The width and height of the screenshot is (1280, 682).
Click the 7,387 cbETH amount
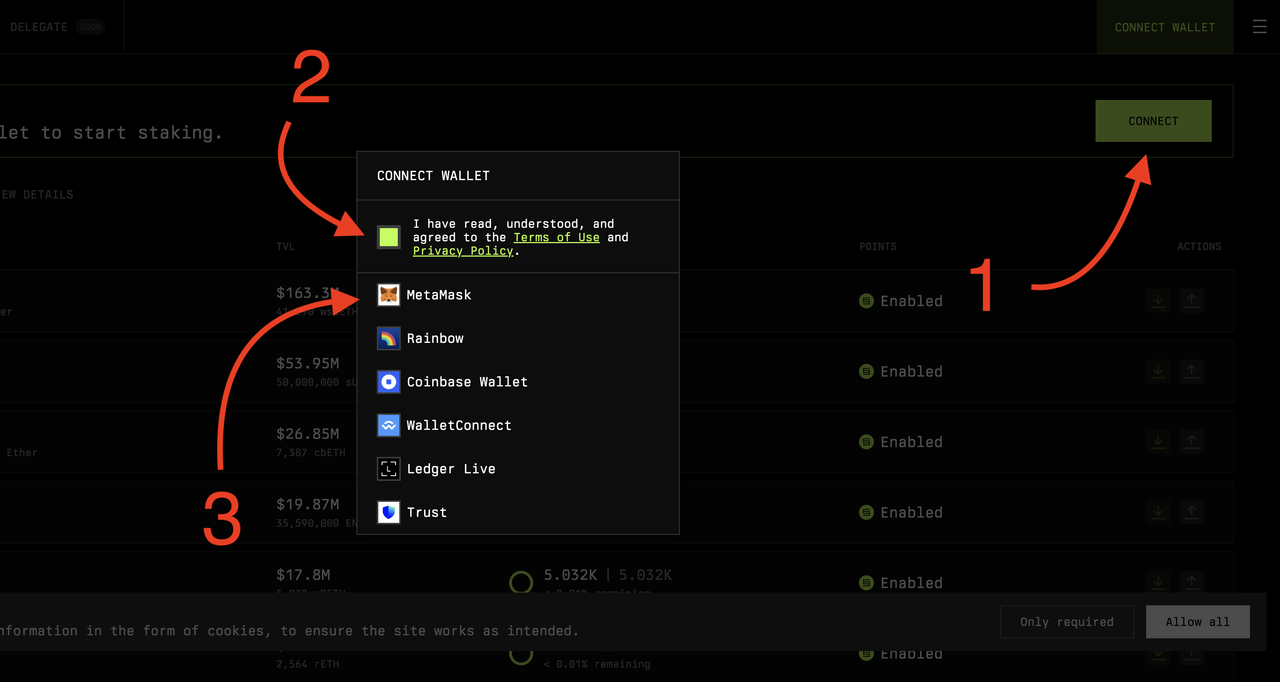point(311,453)
